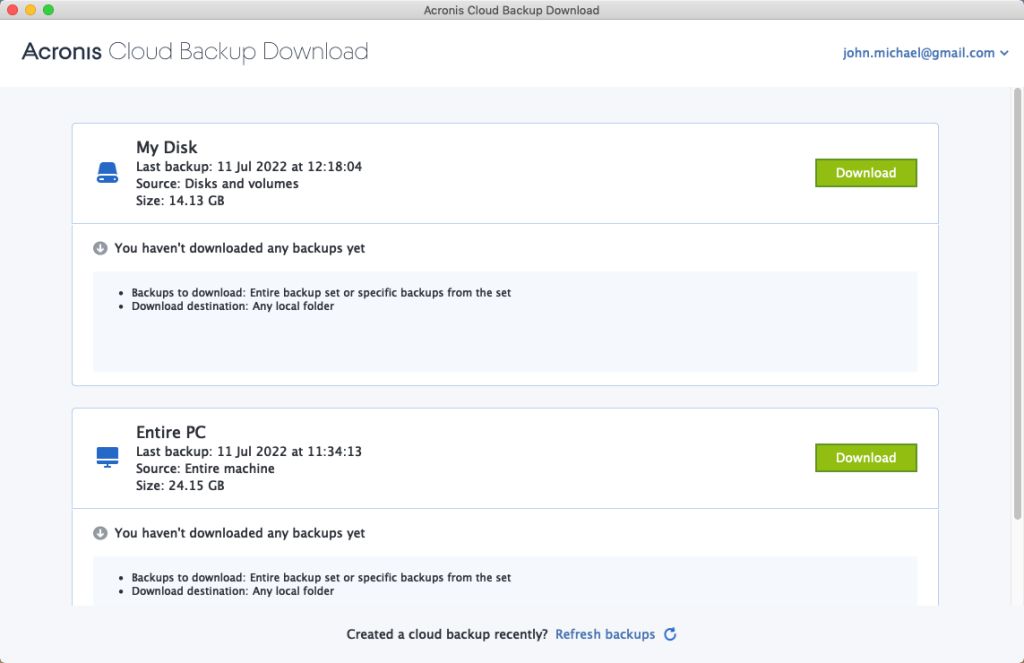
Task: Expand My Disk's "You haven't downloaded" status line
Action: (239, 248)
